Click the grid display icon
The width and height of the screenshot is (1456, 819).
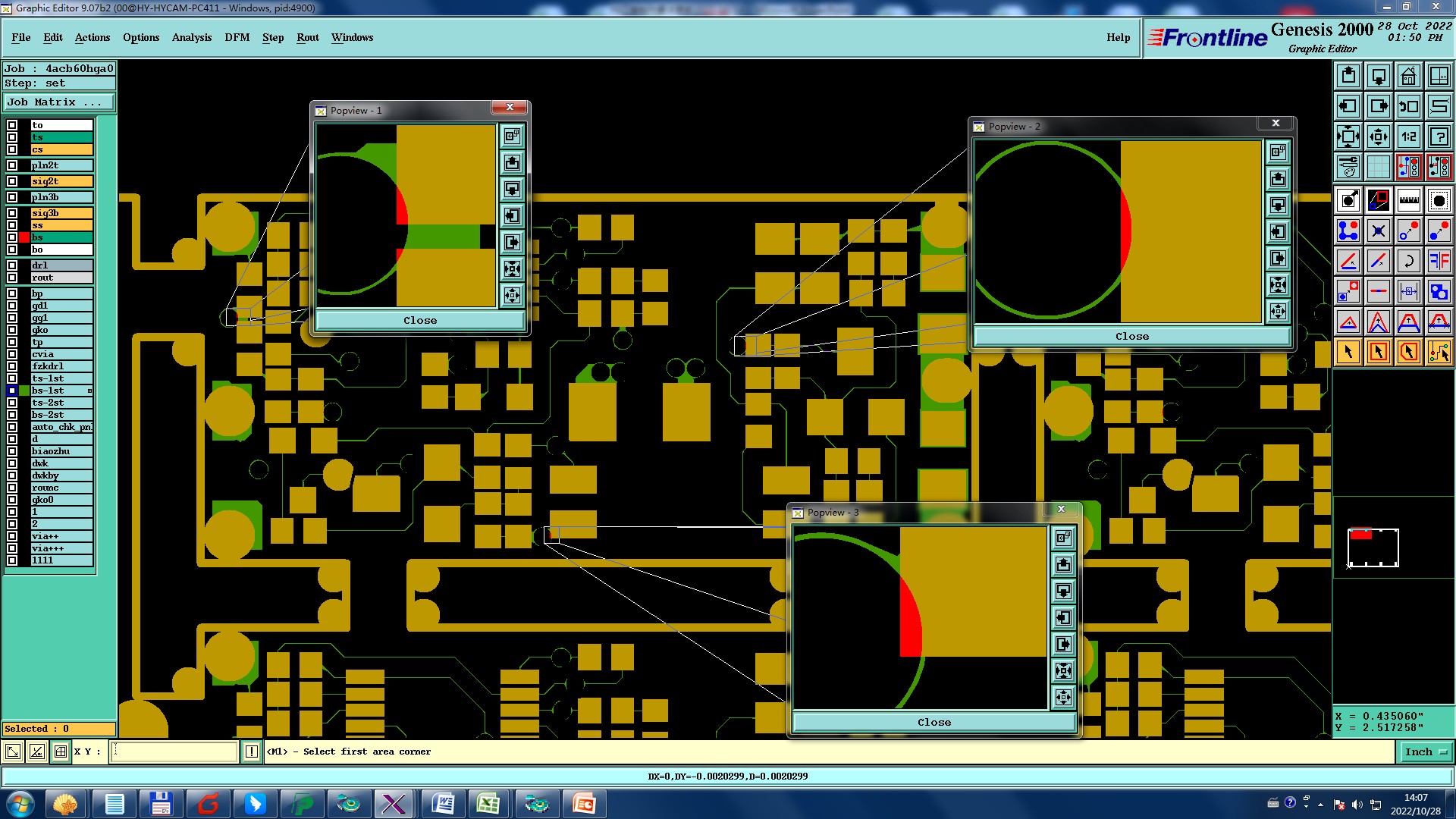(x=1378, y=167)
